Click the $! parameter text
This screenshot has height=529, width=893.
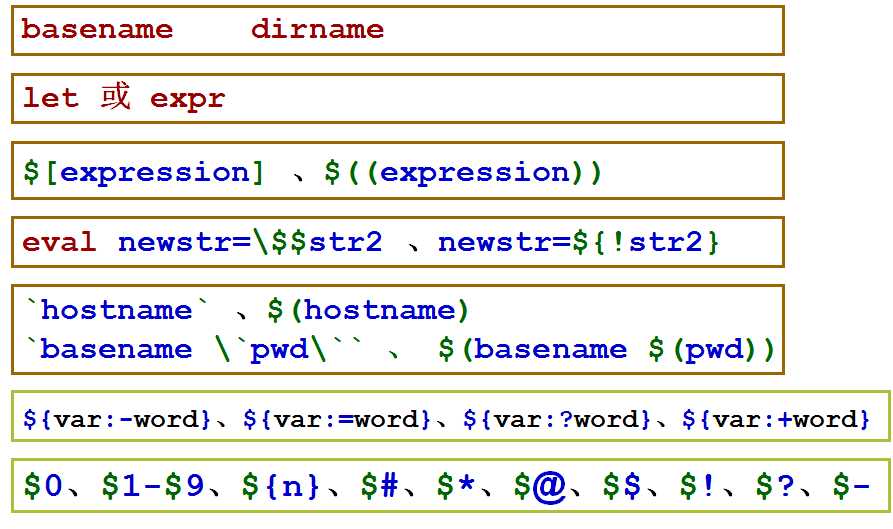click(x=698, y=486)
